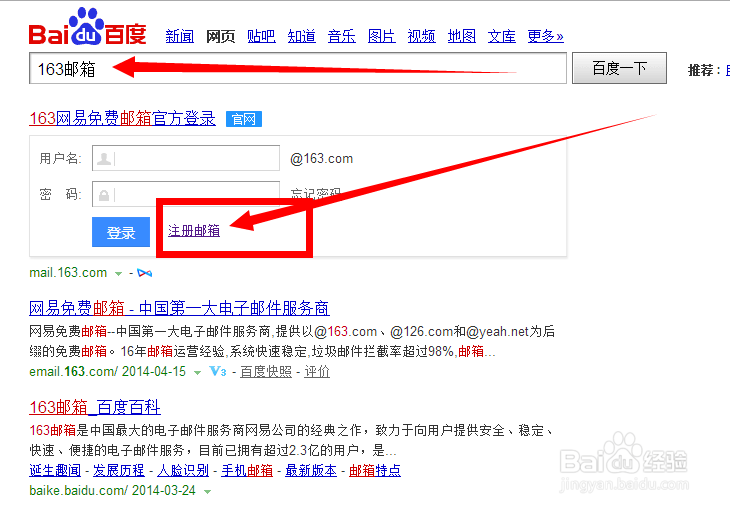Screen dimensions: 730x510
Task: Click the Baidu logo
Action: coord(88,27)
